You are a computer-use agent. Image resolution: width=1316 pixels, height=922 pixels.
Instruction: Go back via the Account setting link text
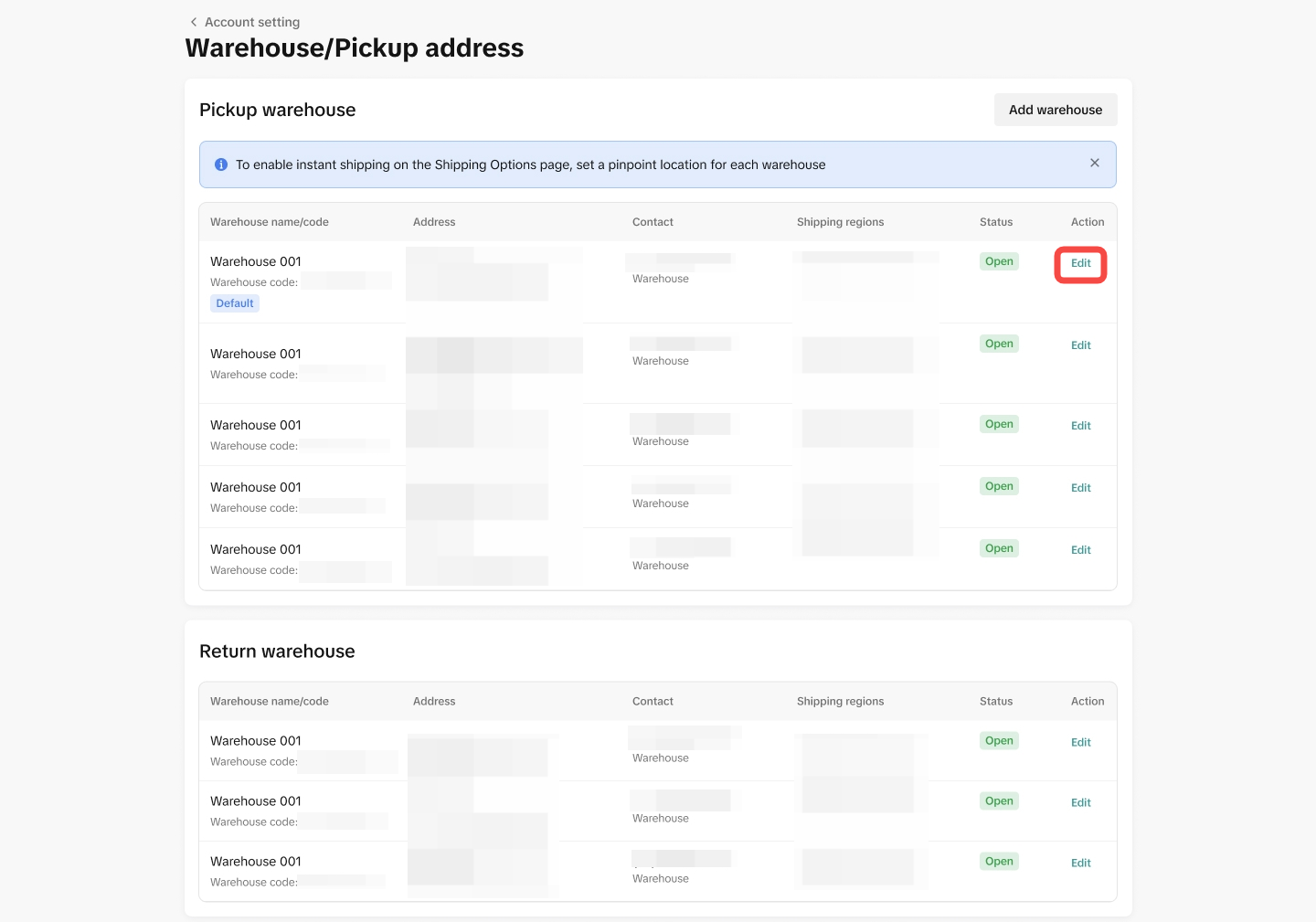click(x=252, y=22)
